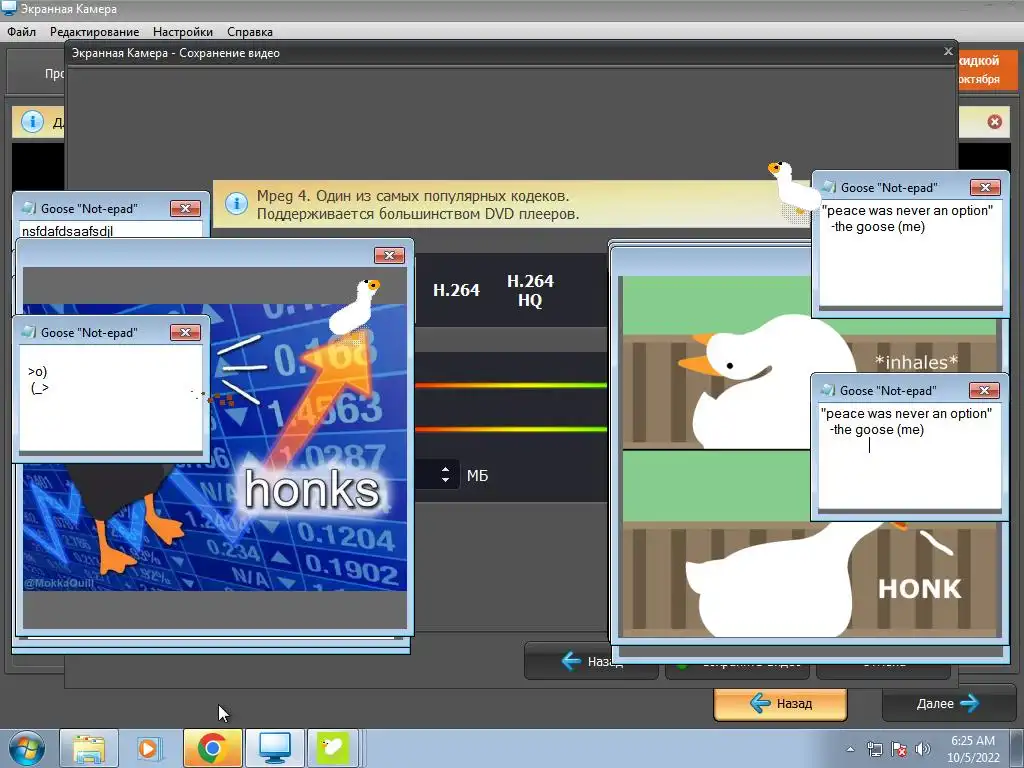Screen dimensions: 1024x768
Task: Click the notepad icon in upper-right Not-epad title
Action: [x=829, y=187]
